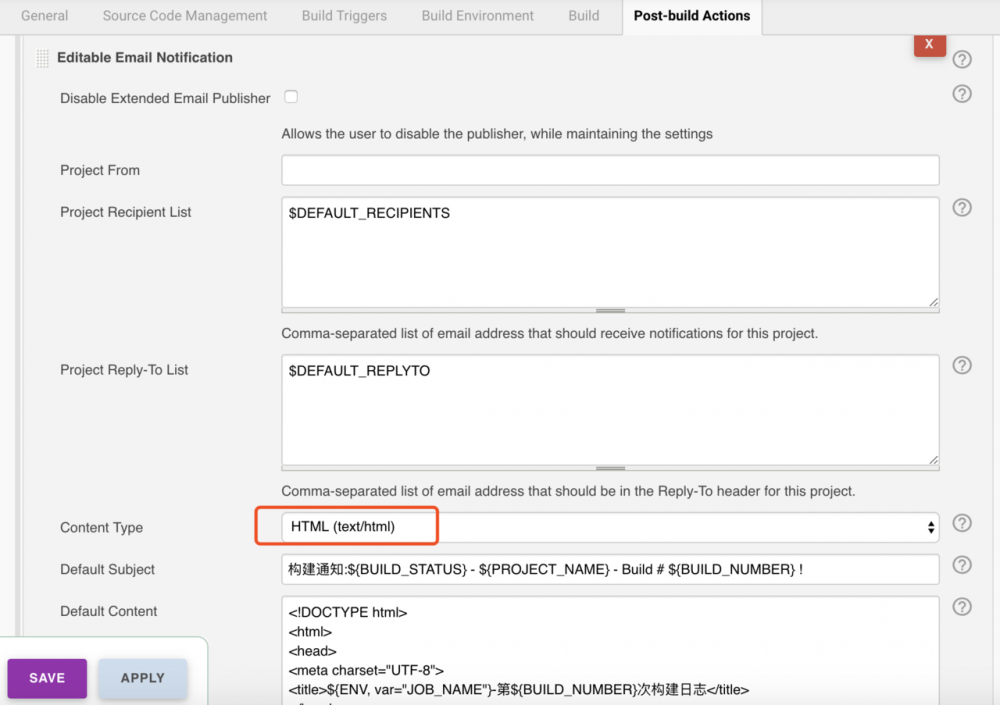Remove Editable Email Notification via red X
This screenshot has width=1000, height=705.
[x=929, y=45]
